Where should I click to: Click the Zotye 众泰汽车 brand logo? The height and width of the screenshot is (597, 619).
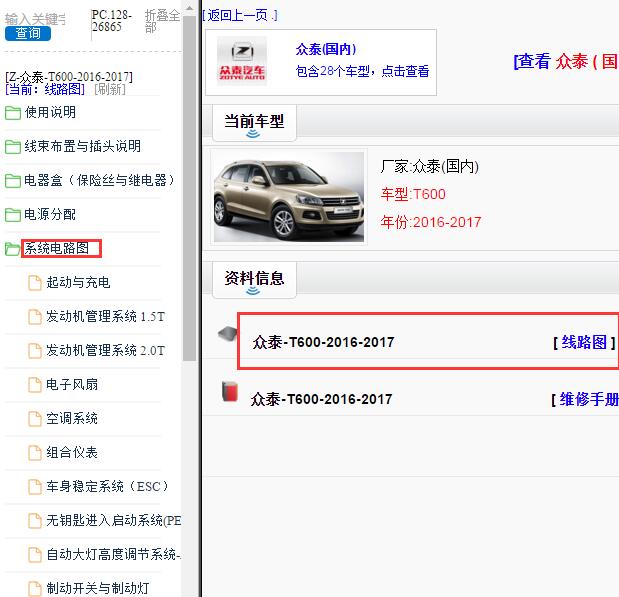point(242,61)
